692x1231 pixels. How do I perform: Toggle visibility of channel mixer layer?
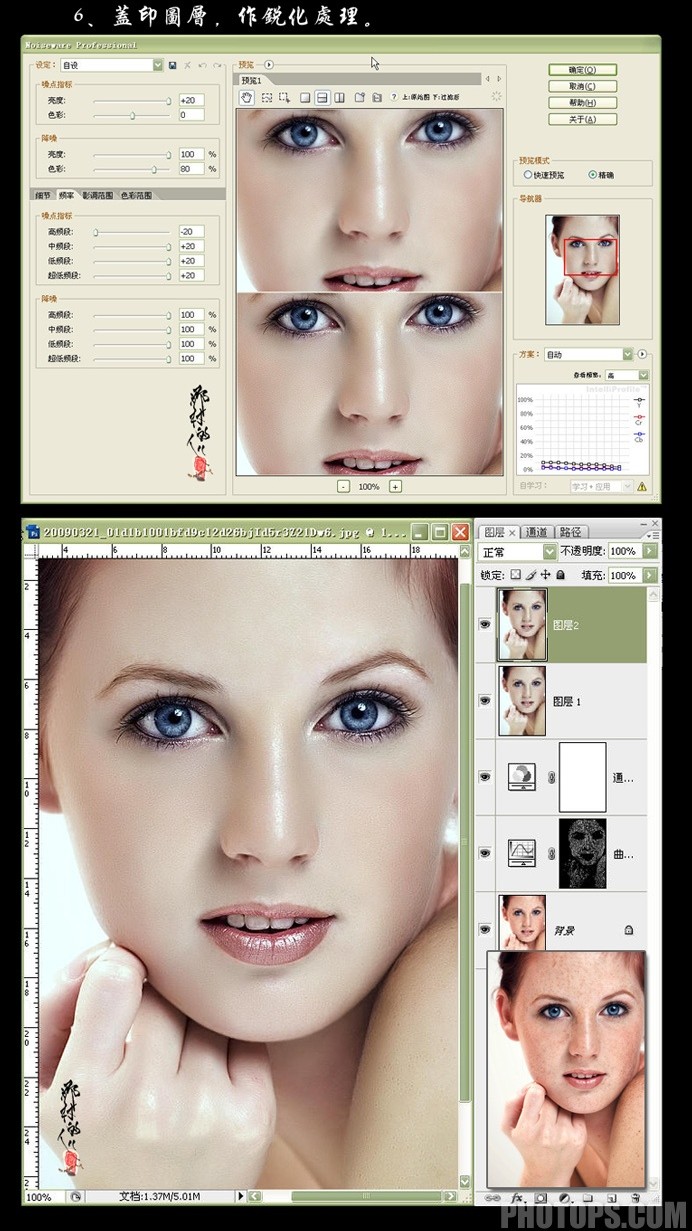pyautogui.click(x=485, y=777)
